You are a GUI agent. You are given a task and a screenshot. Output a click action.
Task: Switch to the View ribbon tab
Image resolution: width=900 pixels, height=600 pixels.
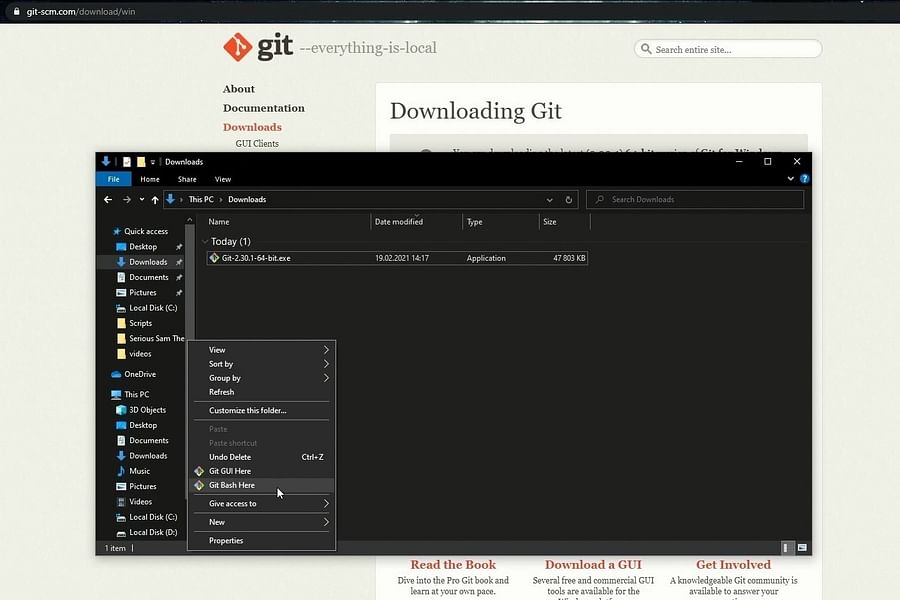pos(222,179)
